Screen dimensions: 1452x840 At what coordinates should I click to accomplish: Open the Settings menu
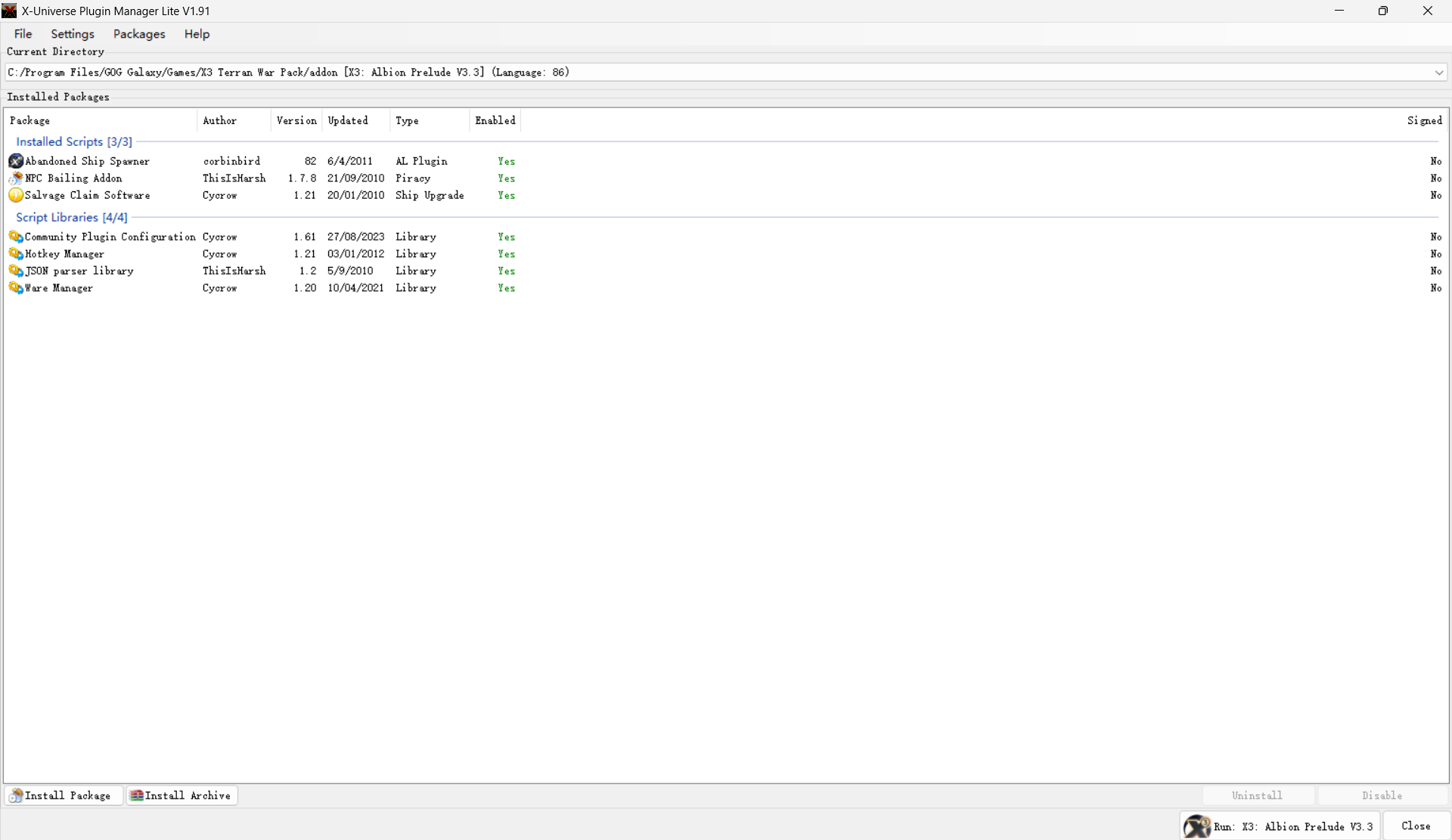click(x=73, y=34)
